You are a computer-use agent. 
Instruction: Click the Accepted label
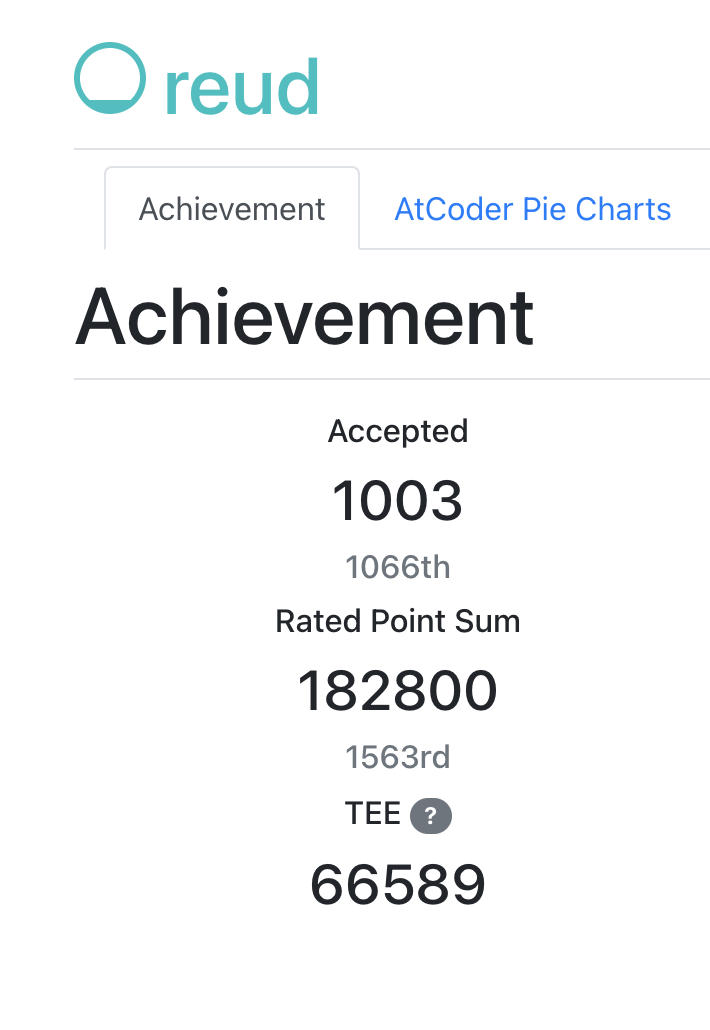pyautogui.click(x=398, y=431)
